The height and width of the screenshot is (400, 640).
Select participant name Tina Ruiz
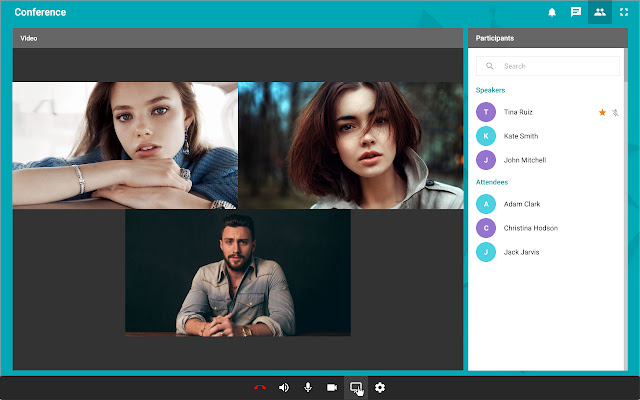pos(518,112)
